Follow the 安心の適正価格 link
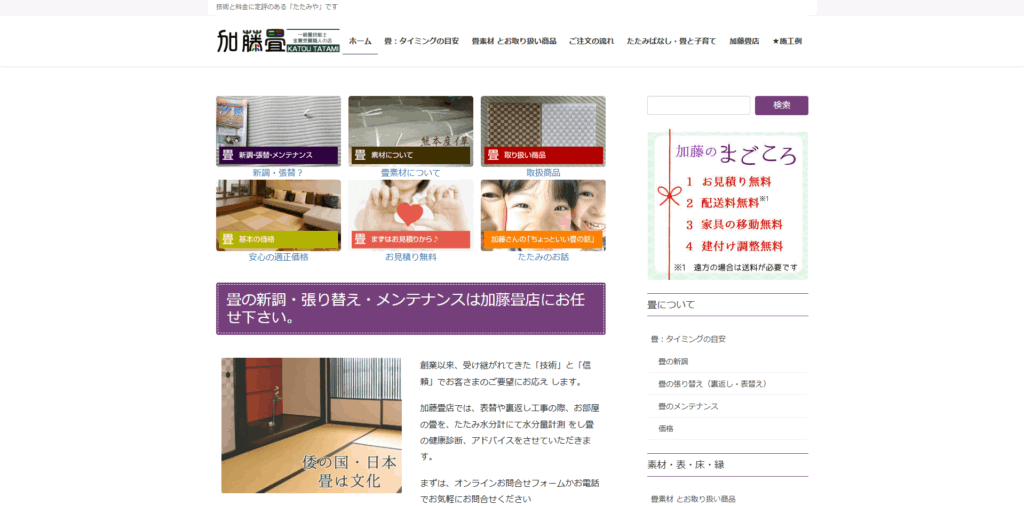The width and height of the screenshot is (1024, 506). tap(278, 257)
